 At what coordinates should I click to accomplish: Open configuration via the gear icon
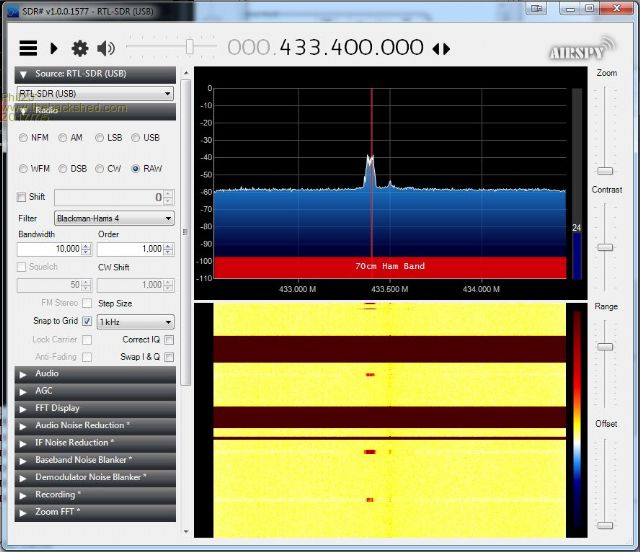tap(80, 48)
